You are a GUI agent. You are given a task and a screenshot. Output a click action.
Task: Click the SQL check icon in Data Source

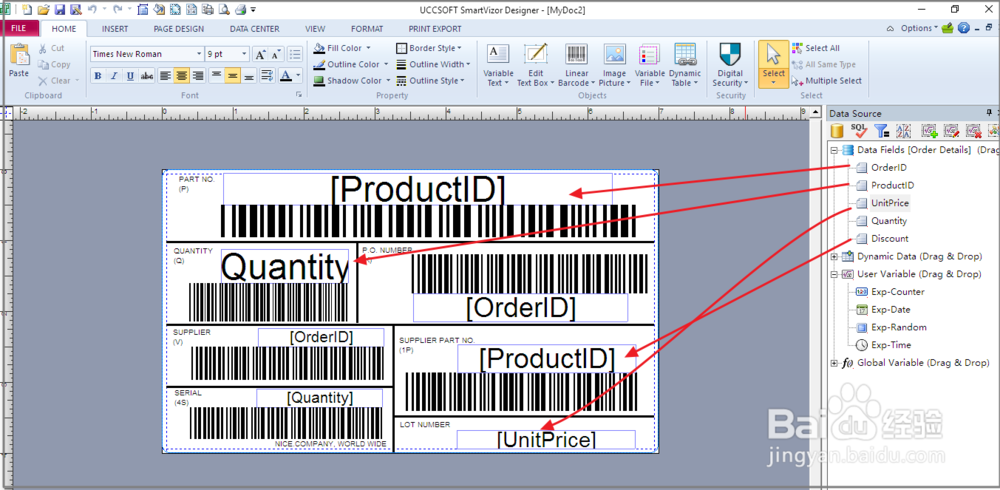pos(859,131)
